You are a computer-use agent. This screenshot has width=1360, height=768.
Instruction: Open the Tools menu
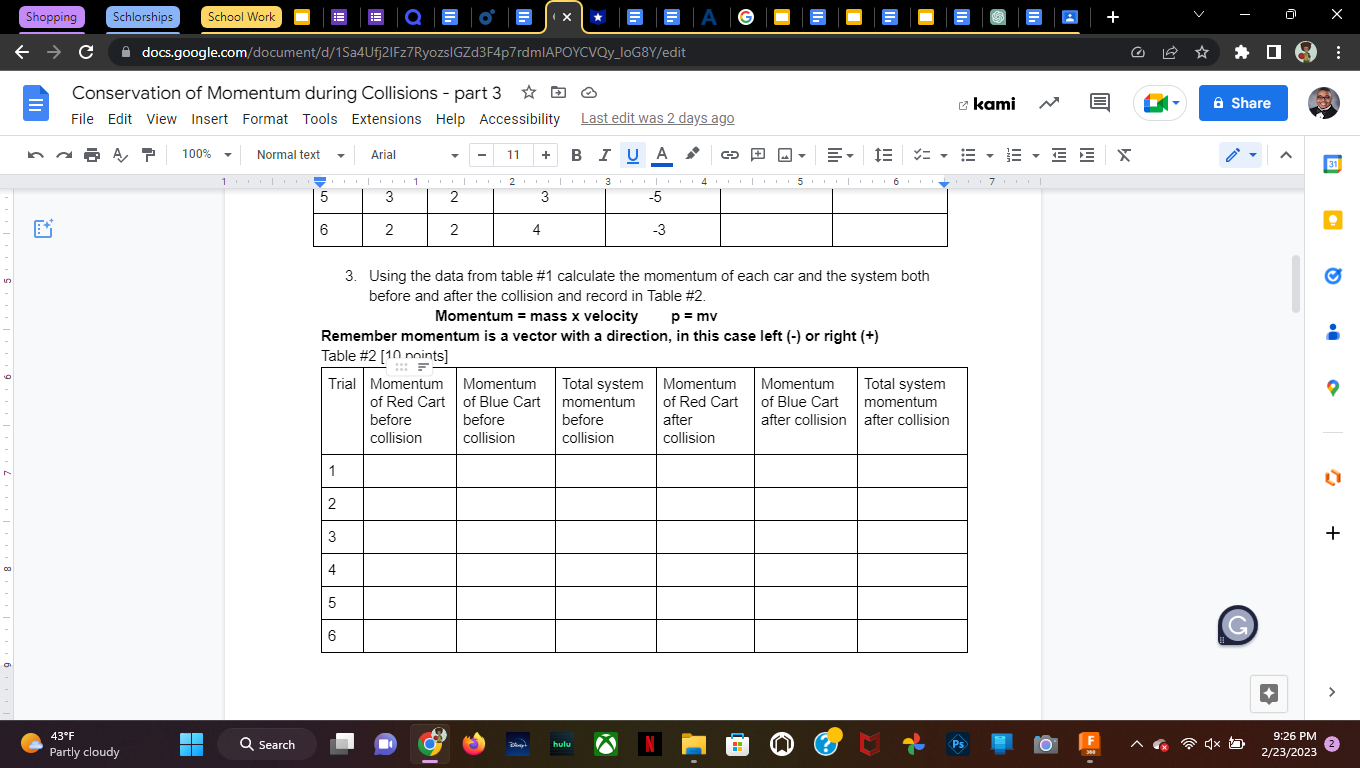pyautogui.click(x=320, y=119)
